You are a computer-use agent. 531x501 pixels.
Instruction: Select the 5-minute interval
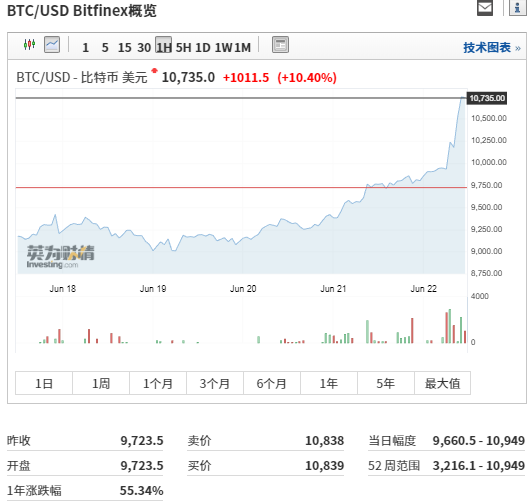[105, 47]
